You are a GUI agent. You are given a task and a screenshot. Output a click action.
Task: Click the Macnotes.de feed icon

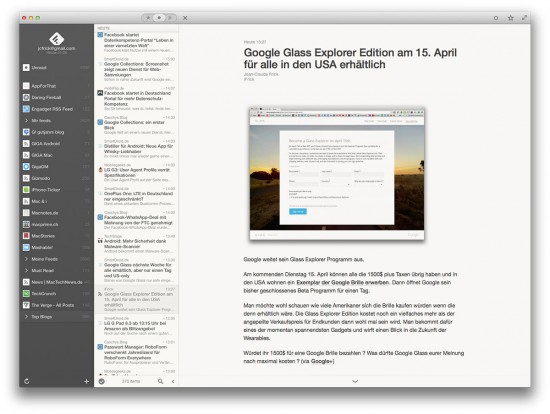pyautogui.click(x=26, y=213)
